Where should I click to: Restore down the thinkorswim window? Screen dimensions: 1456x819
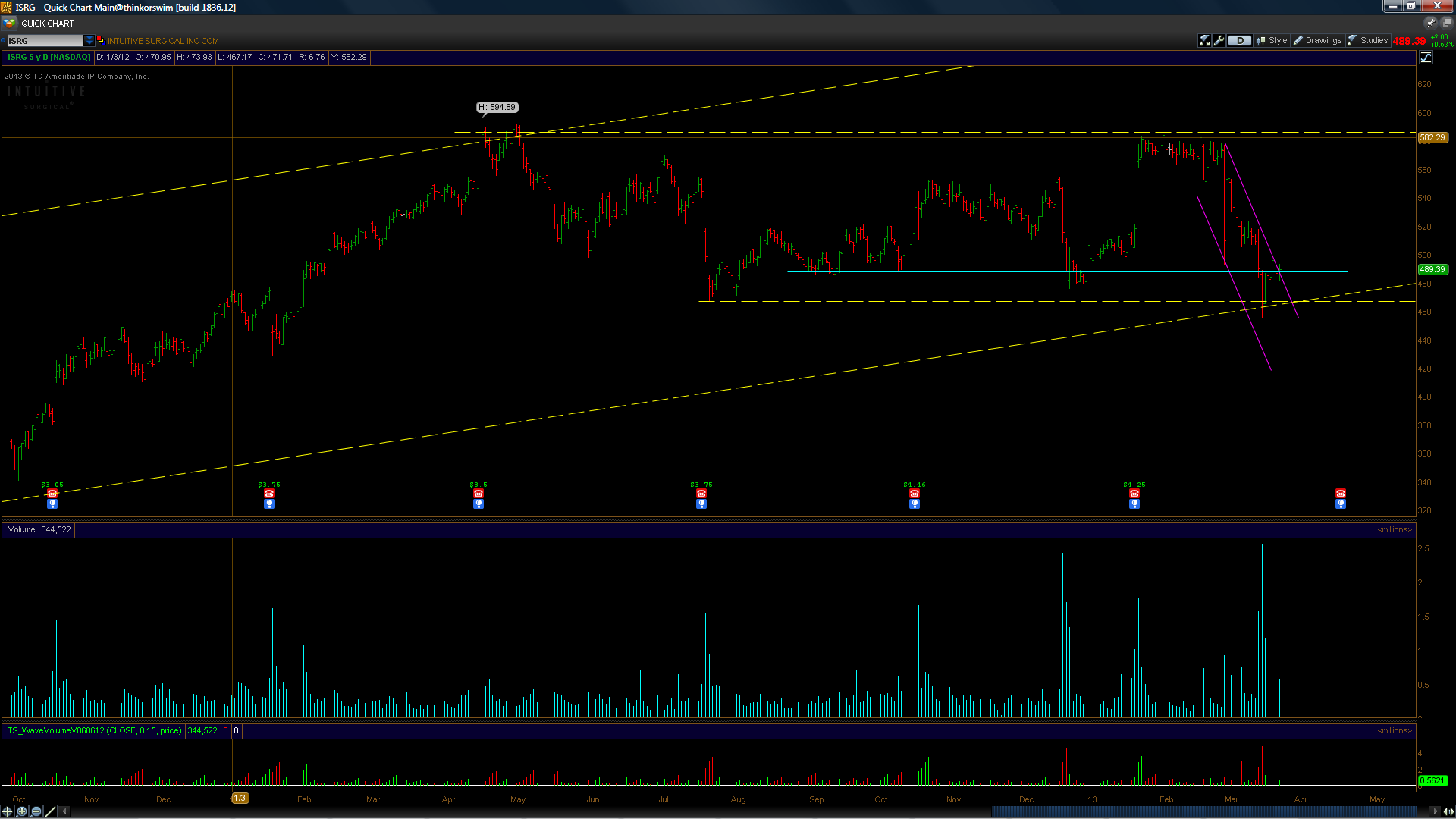(x=1411, y=6)
